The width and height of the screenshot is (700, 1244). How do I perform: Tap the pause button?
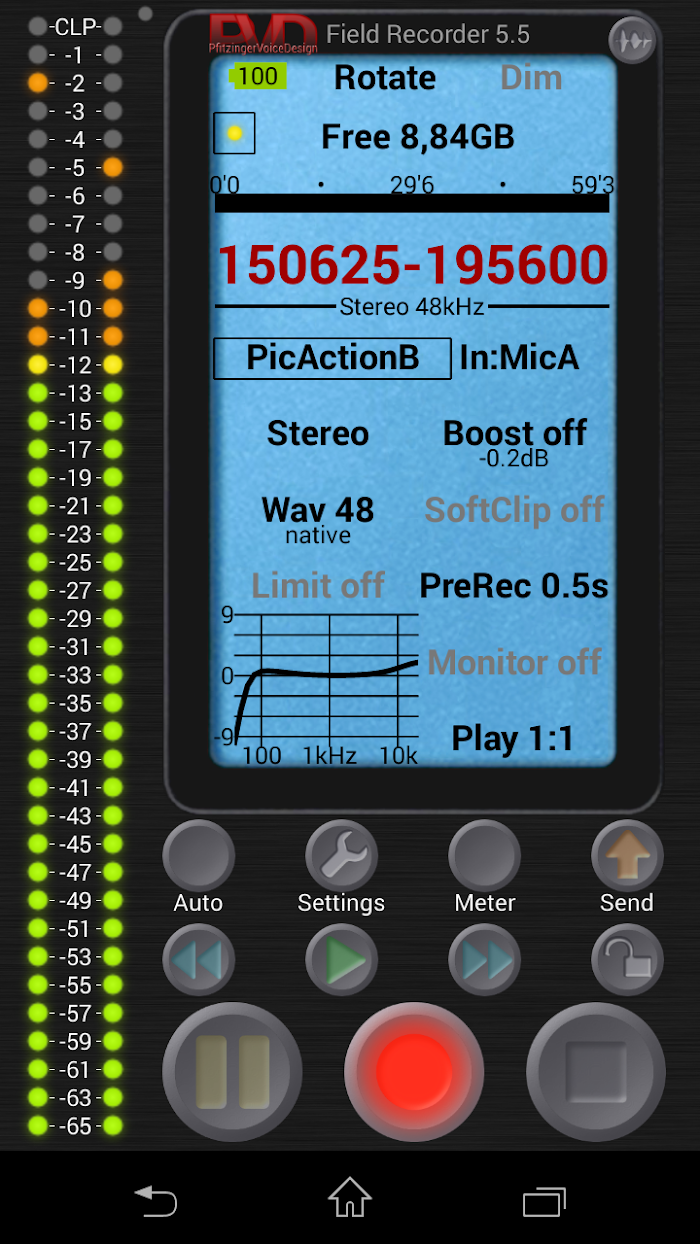click(232, 1072)
